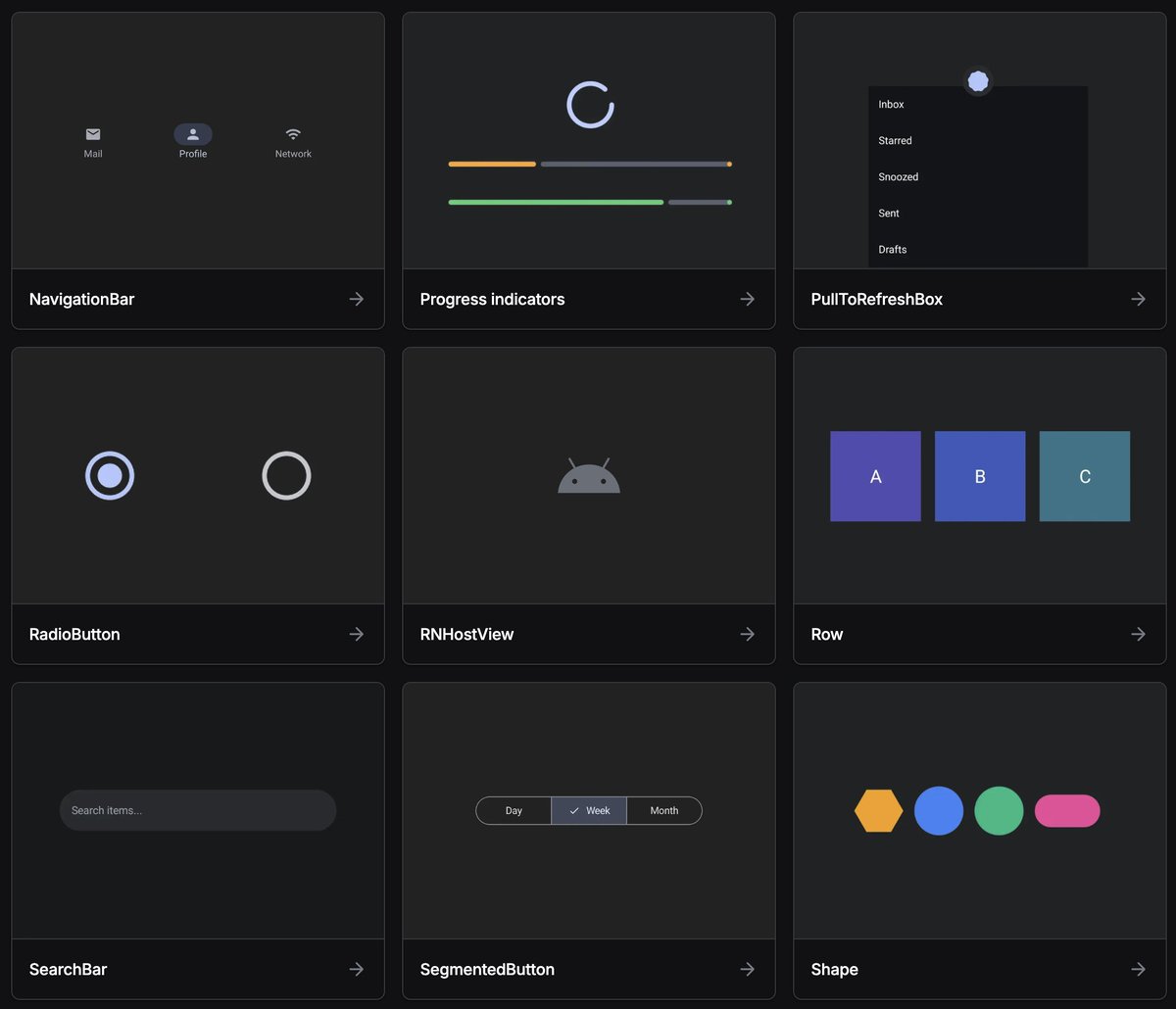
Task: Open NavigationBar via its arrow icon
Action: pos(357,299)
